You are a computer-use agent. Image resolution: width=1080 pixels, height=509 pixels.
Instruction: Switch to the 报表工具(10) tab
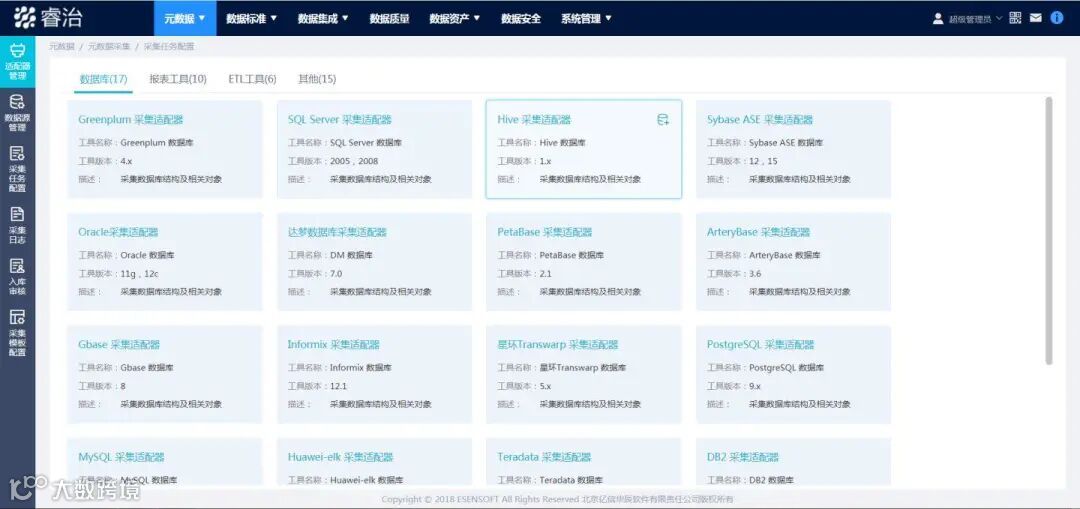tap(178, 79)
